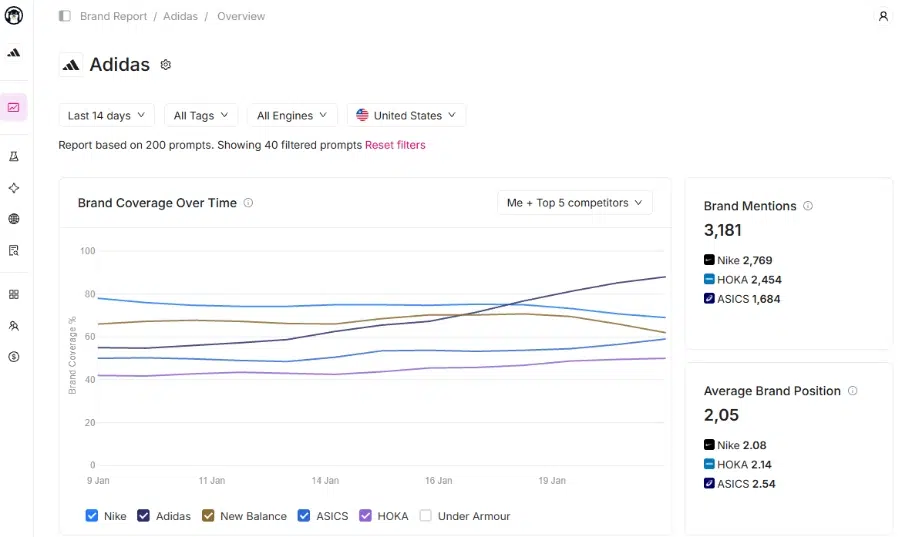Open the flask experiments sidebar icon
The width and height of the screenshot is (902, 537).
point(14,157)
